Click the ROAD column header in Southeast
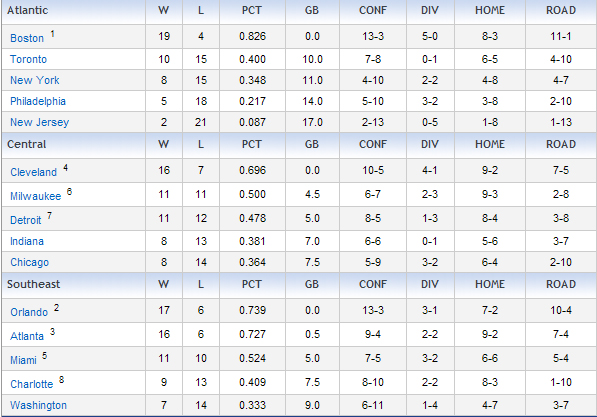This screenshot has width=597, height=417. click(x=561, y=284)
